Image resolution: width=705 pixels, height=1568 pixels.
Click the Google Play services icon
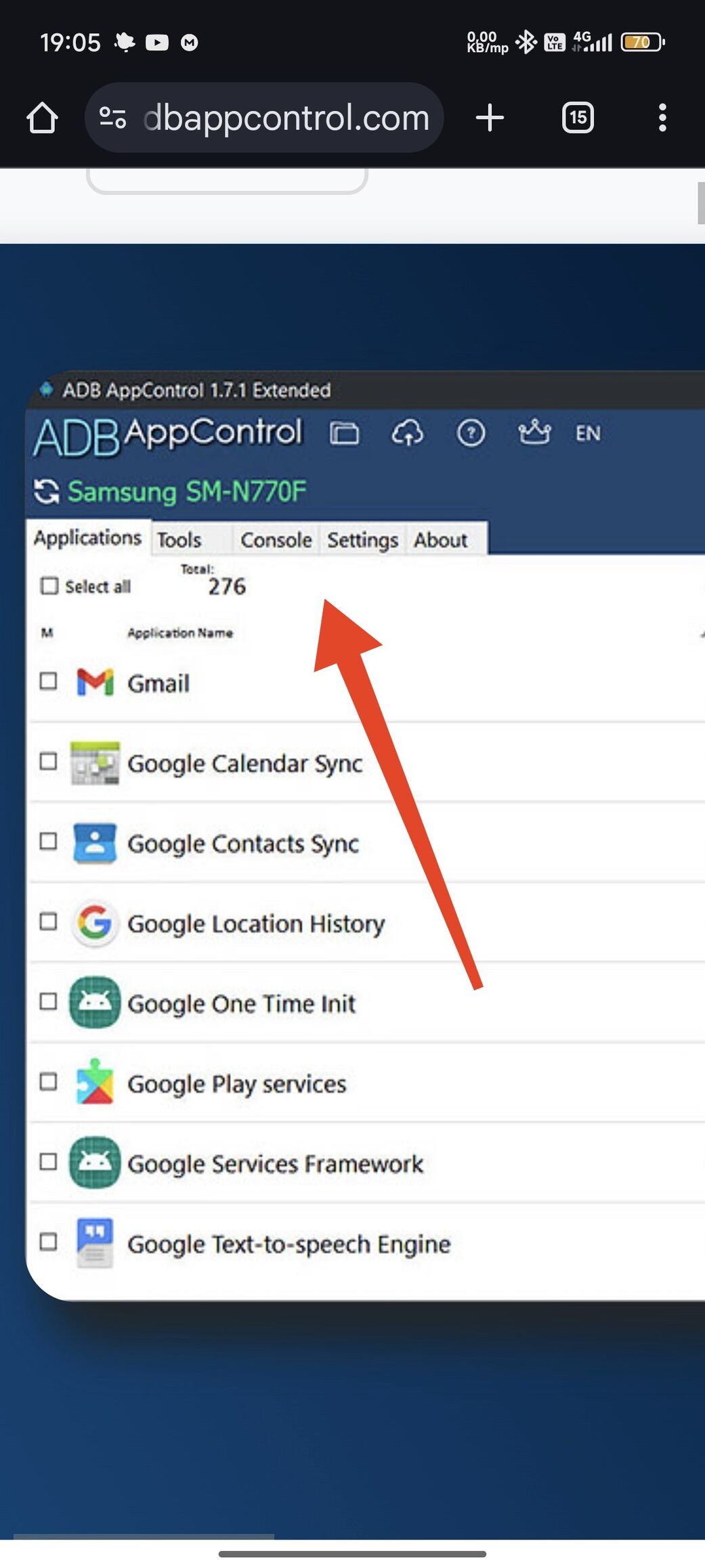click(x=95, y=1082)
